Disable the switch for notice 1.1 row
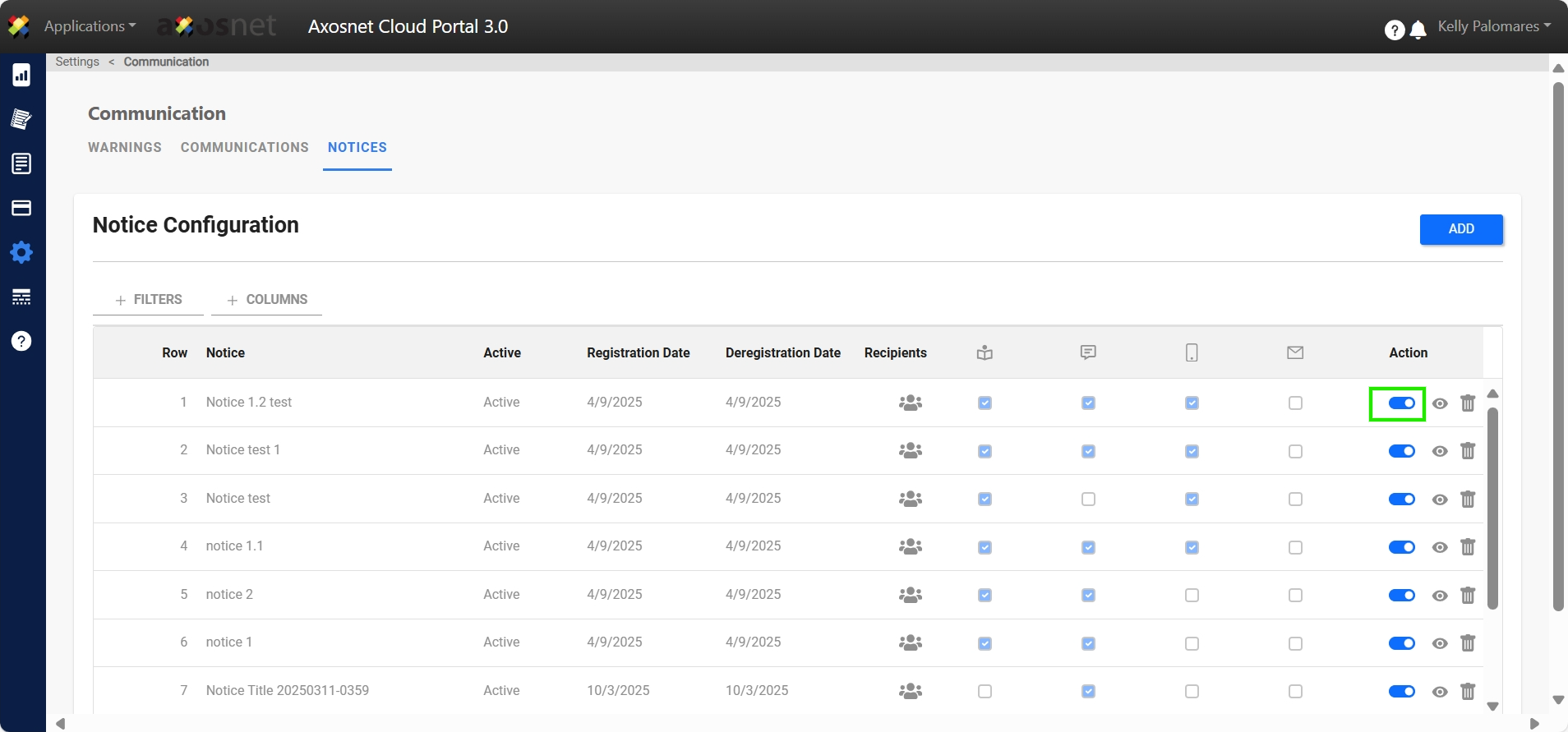 coord(1401,547)
